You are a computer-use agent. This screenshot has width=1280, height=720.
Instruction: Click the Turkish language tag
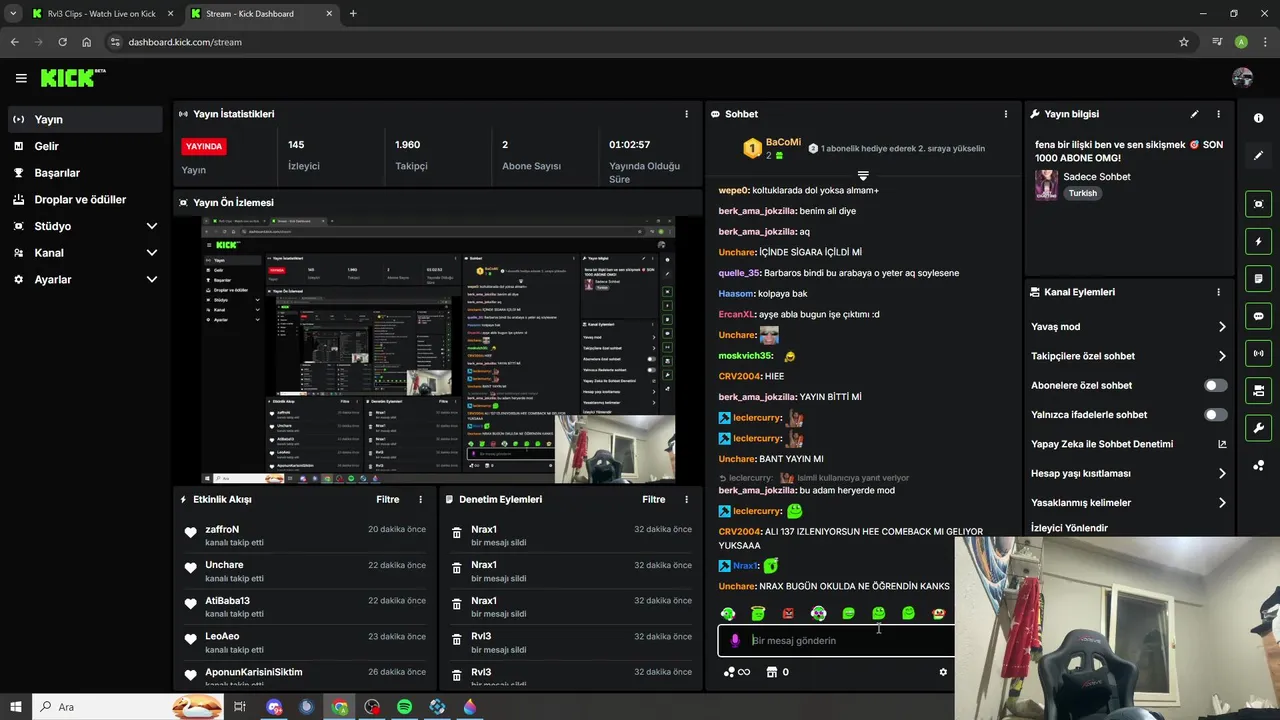point(1082,193)
